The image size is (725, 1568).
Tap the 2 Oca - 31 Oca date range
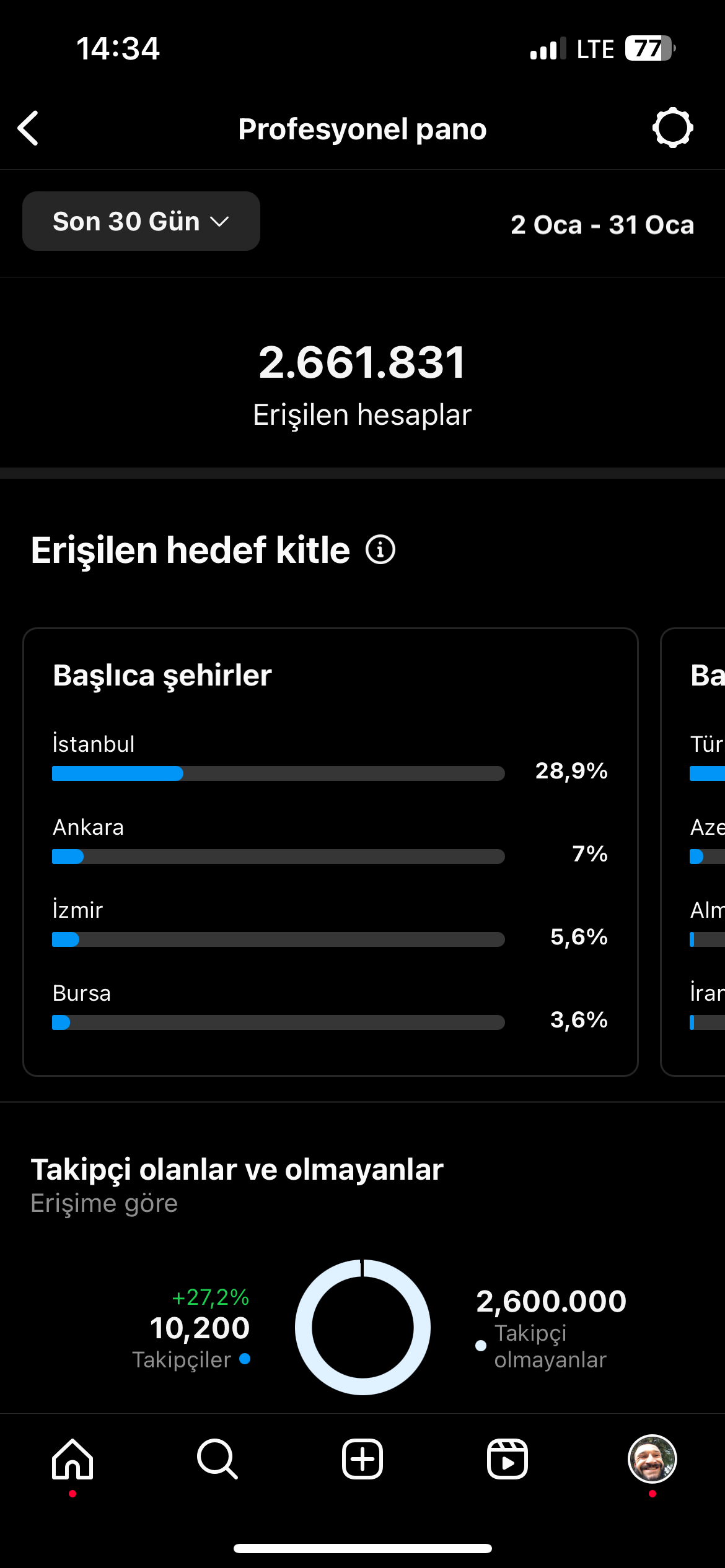pyautogui.click(x=602, y=225)
